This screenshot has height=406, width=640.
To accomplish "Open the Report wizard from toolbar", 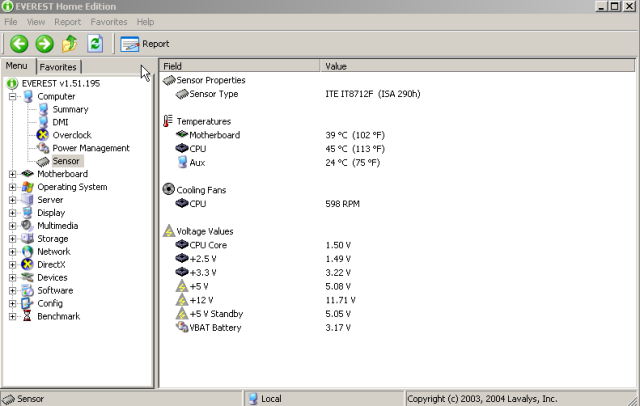I will click(145, 44).
